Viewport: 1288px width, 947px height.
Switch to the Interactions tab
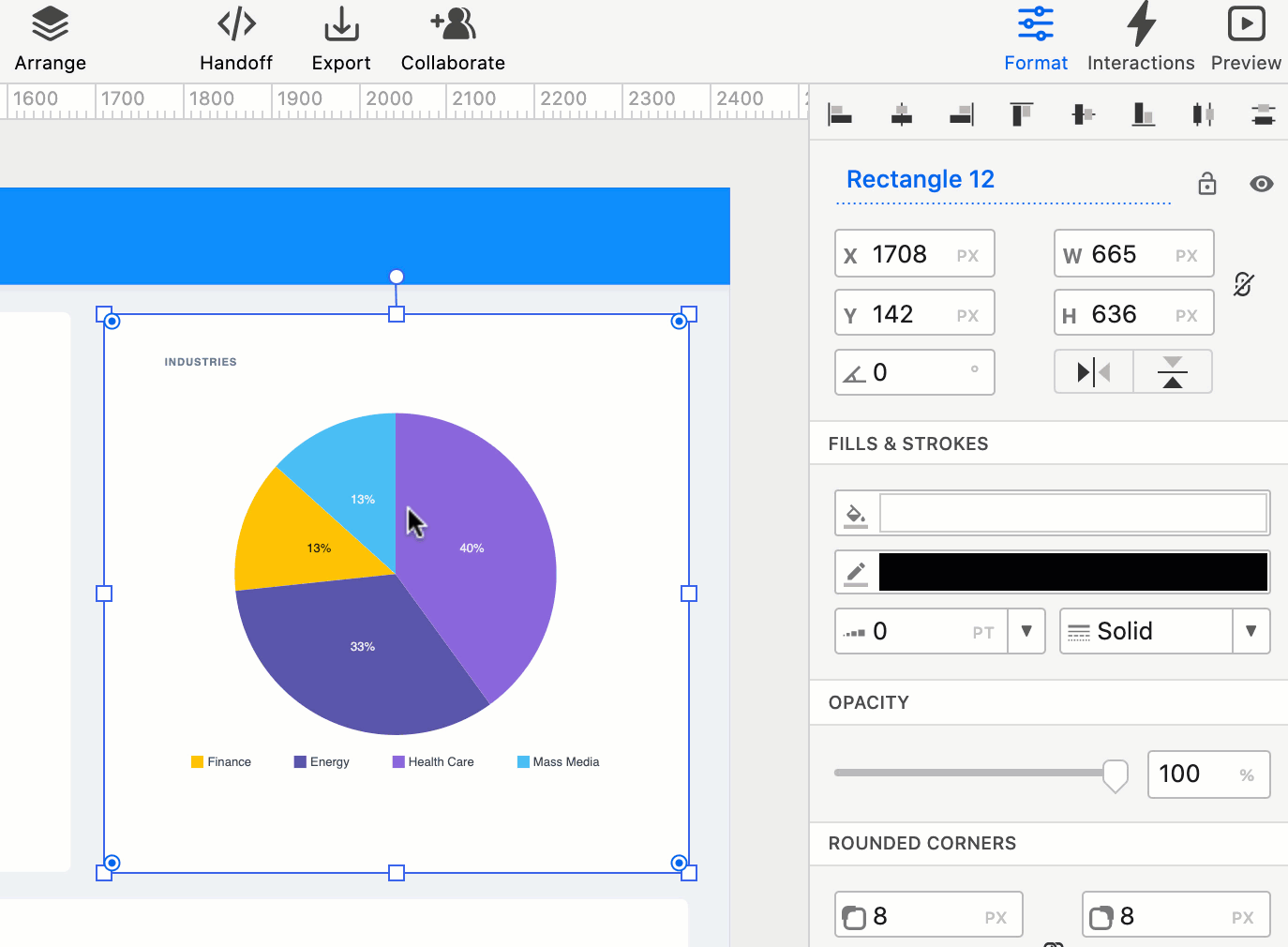coord(1141,39)
